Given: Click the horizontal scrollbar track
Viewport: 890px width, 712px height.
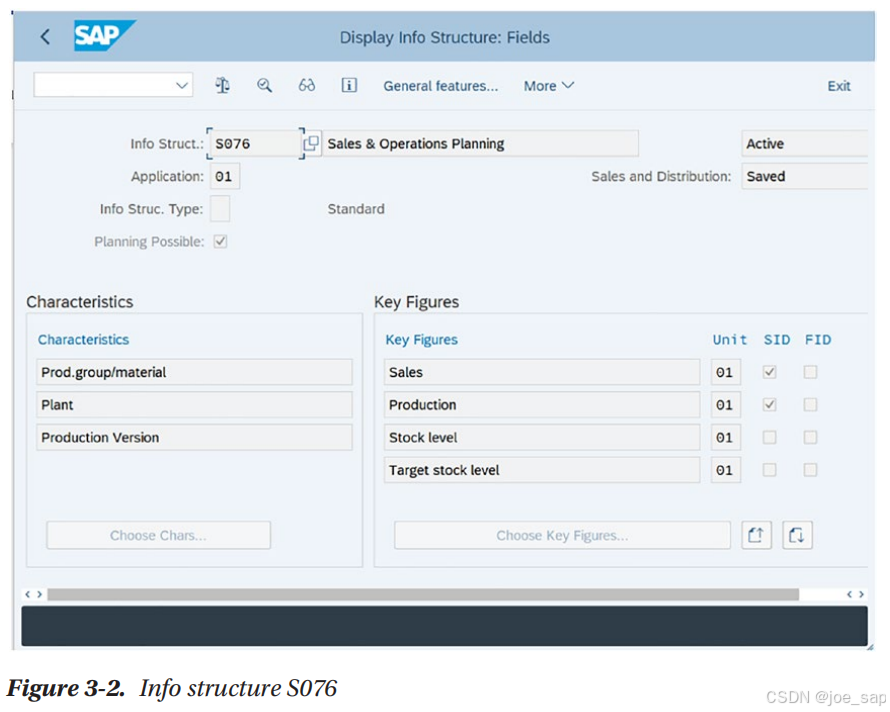Looking at the screenshot, I should (423, 594).
